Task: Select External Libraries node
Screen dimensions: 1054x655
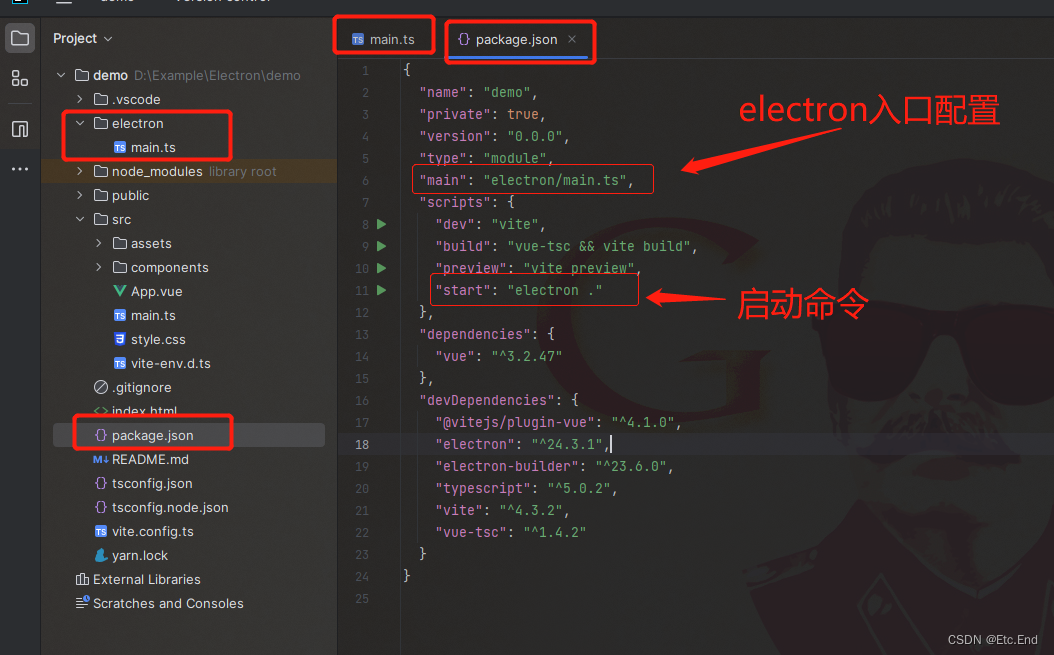Action: tap(147, 579)
